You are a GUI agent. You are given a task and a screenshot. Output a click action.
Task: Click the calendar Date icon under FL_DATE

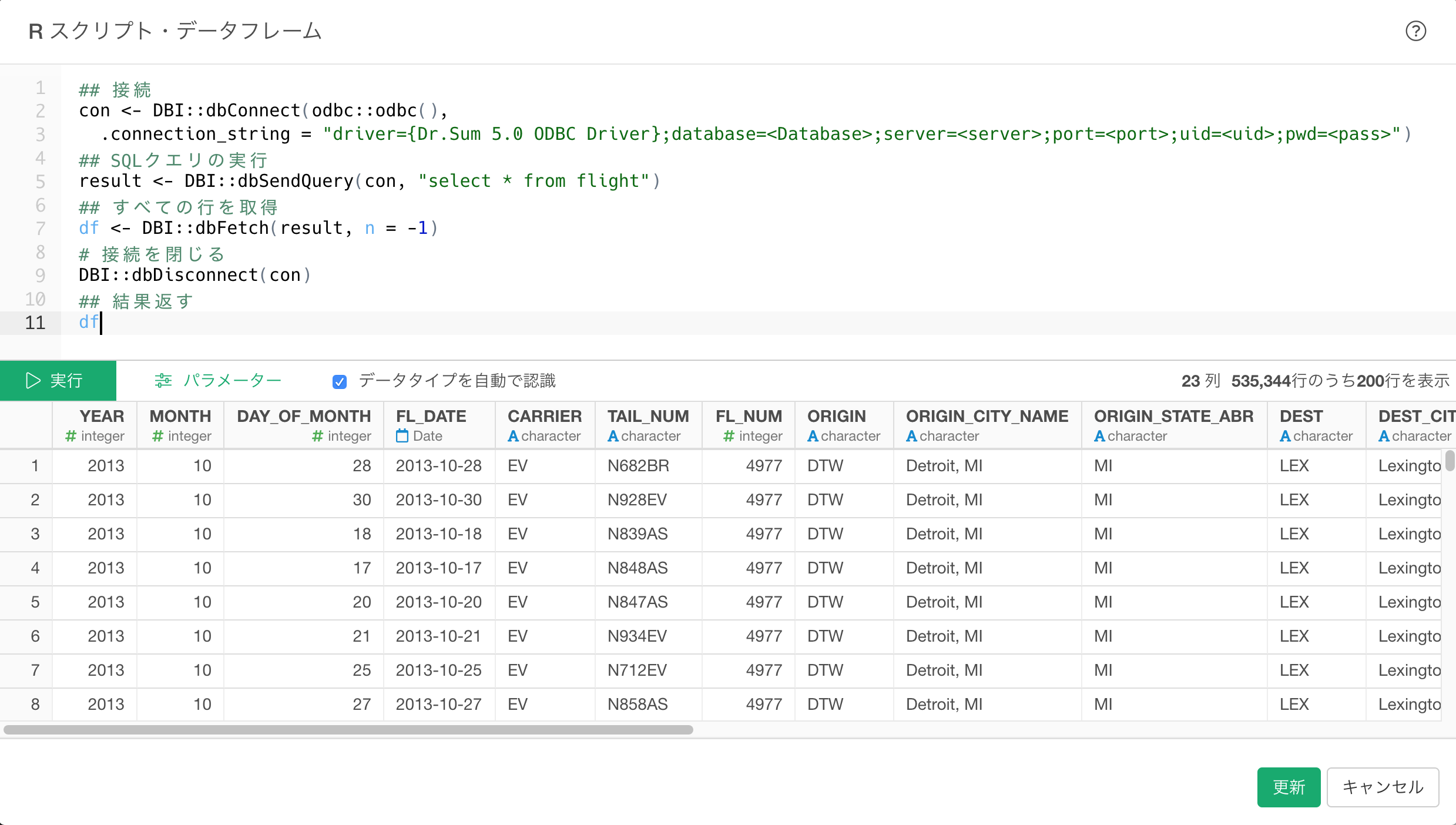pyautogui.click(x=402, y=436)
